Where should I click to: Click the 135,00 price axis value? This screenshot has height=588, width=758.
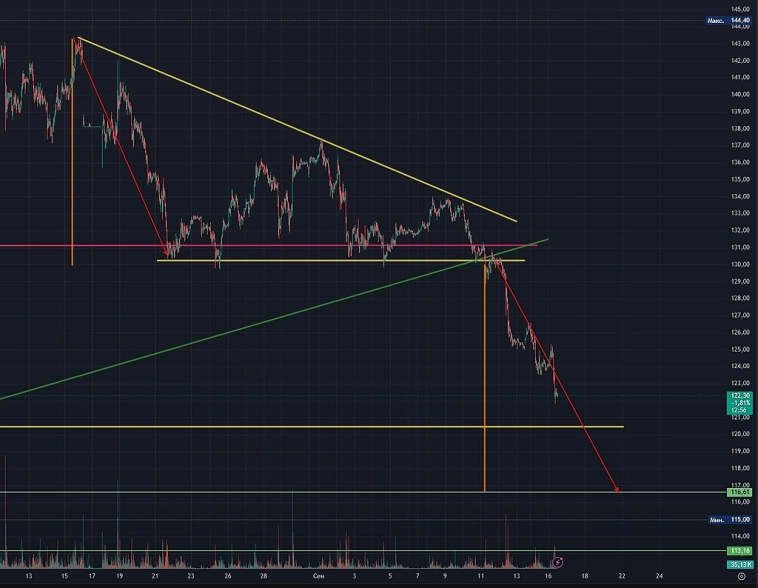pyautogui.click(x=740, y=179)
